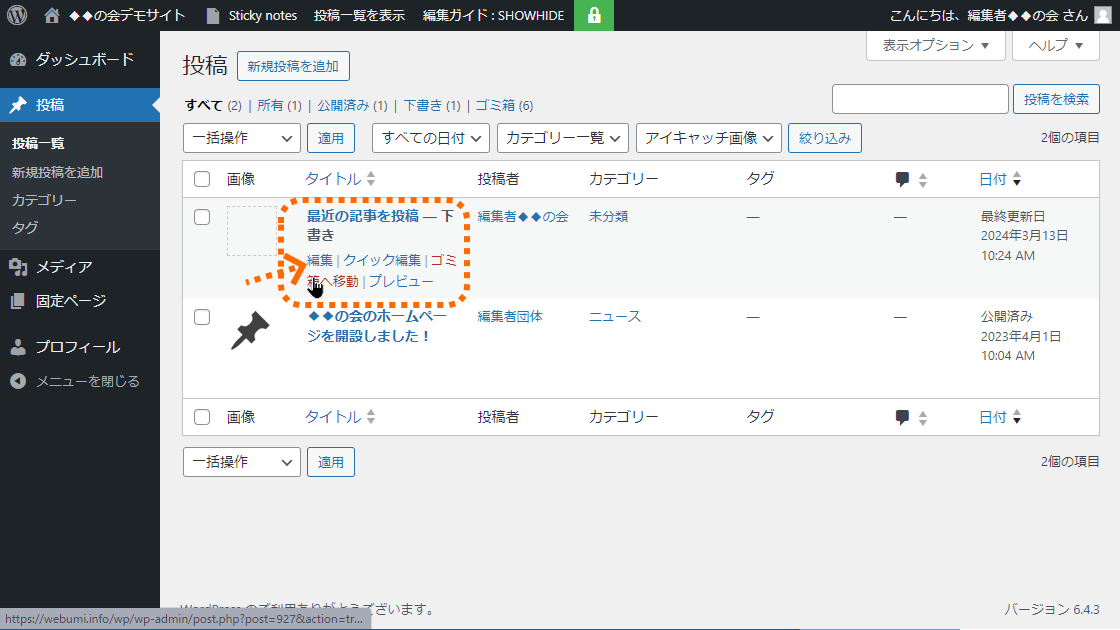The height and width of the screenshot is (630, 1120).
Task: Click the home icon for the demo site
Action: (x=53, y=15)
